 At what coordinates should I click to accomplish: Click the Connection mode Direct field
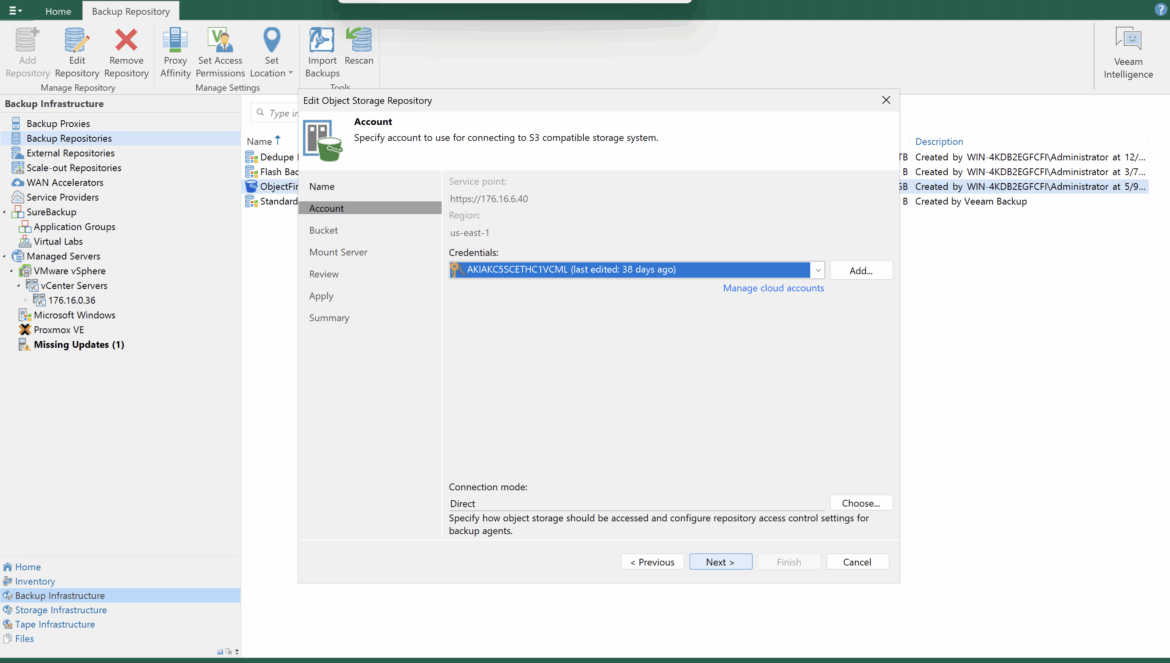(636, 503)
